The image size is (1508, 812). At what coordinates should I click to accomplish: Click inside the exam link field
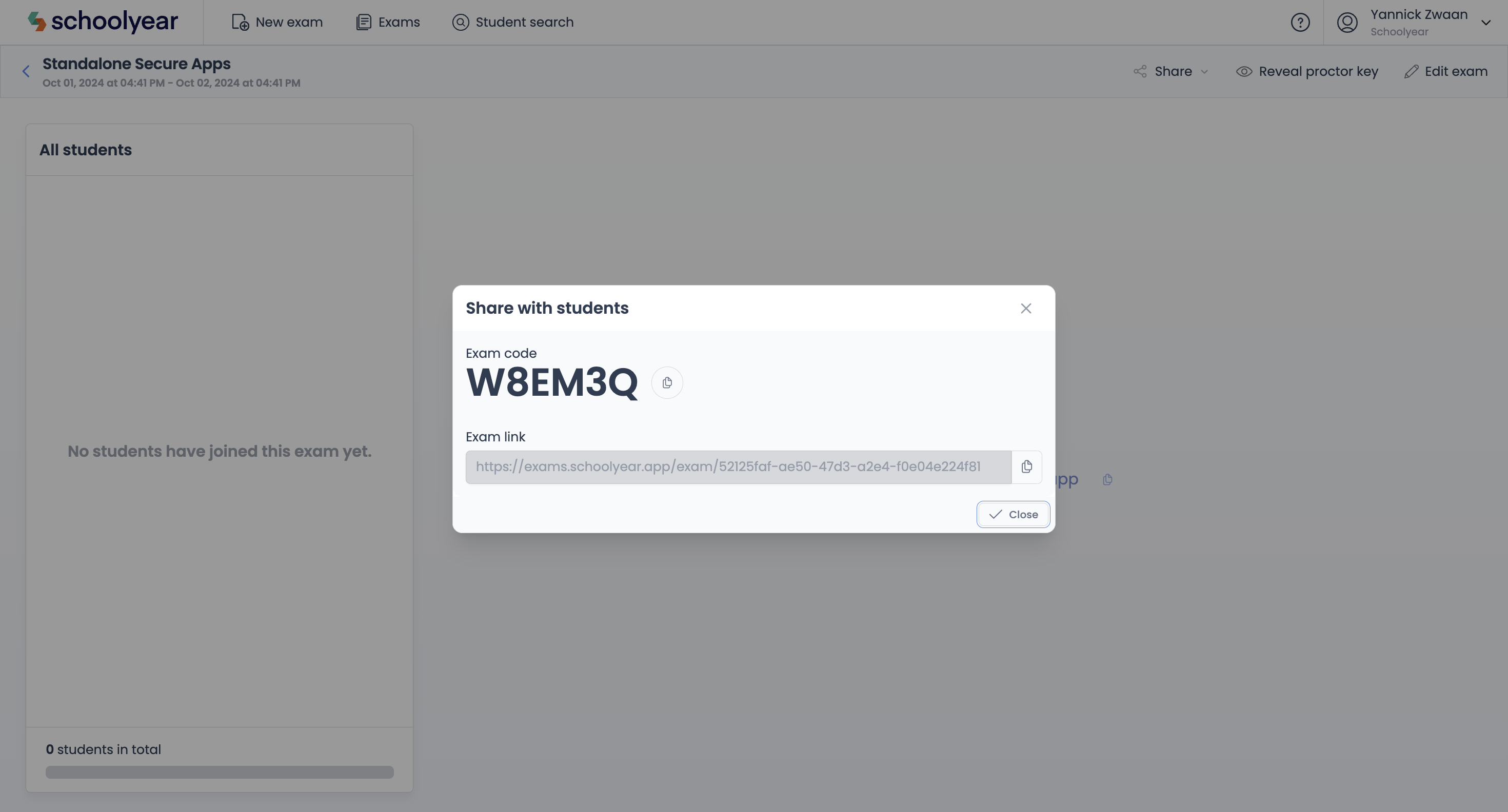point(738,467)
